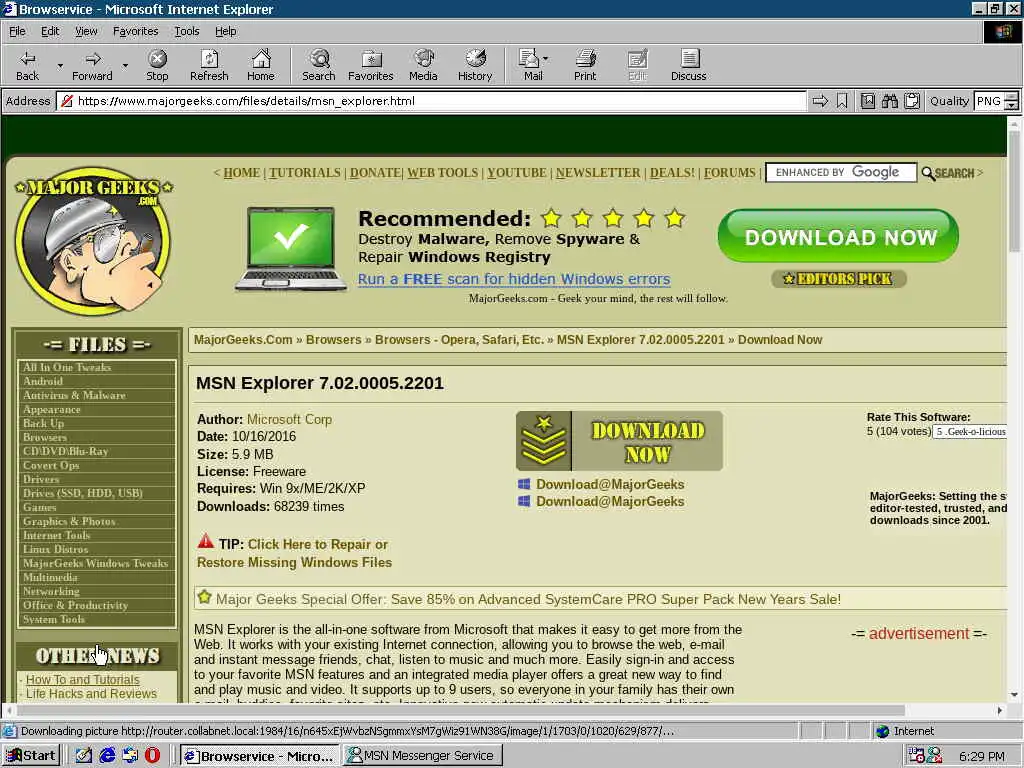Click the olive DOWNLOAD NOW button

click(619, 441)
